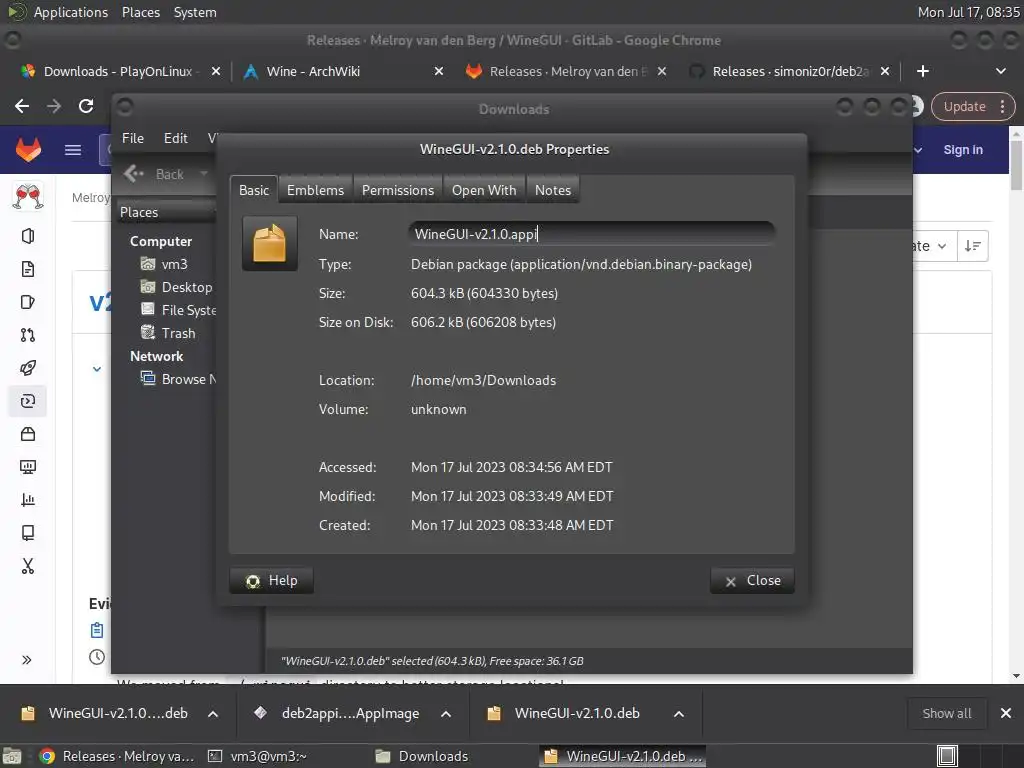Open the Back history dropdown arrow
Image resolution: width=1024 pixels, height=768 pixels.
(x=204, y=174)
